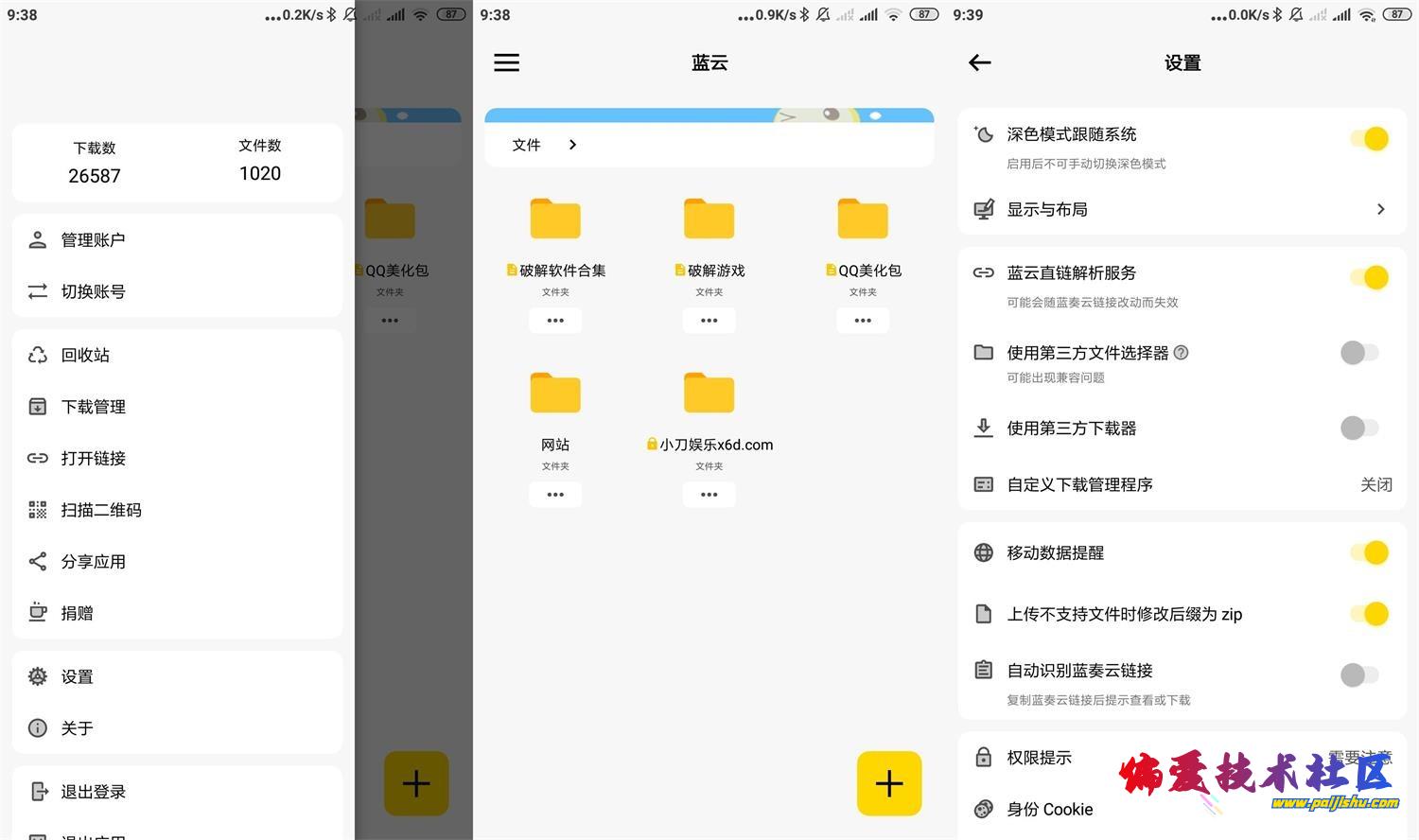Click the gear icon beside 设置
Image resolution: width=1419 pixels, height=840 pixels.
[38, 676]
